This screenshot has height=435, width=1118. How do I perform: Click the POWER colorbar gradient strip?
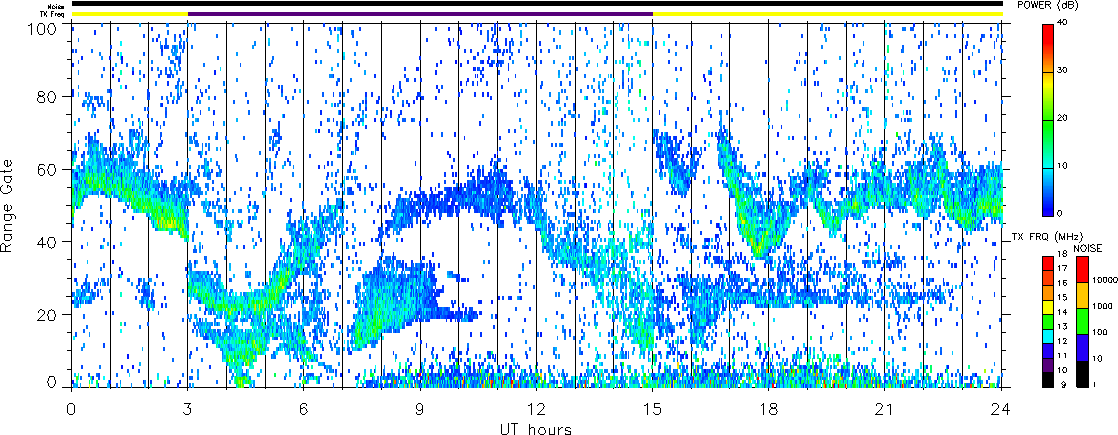pos(1048,119)
